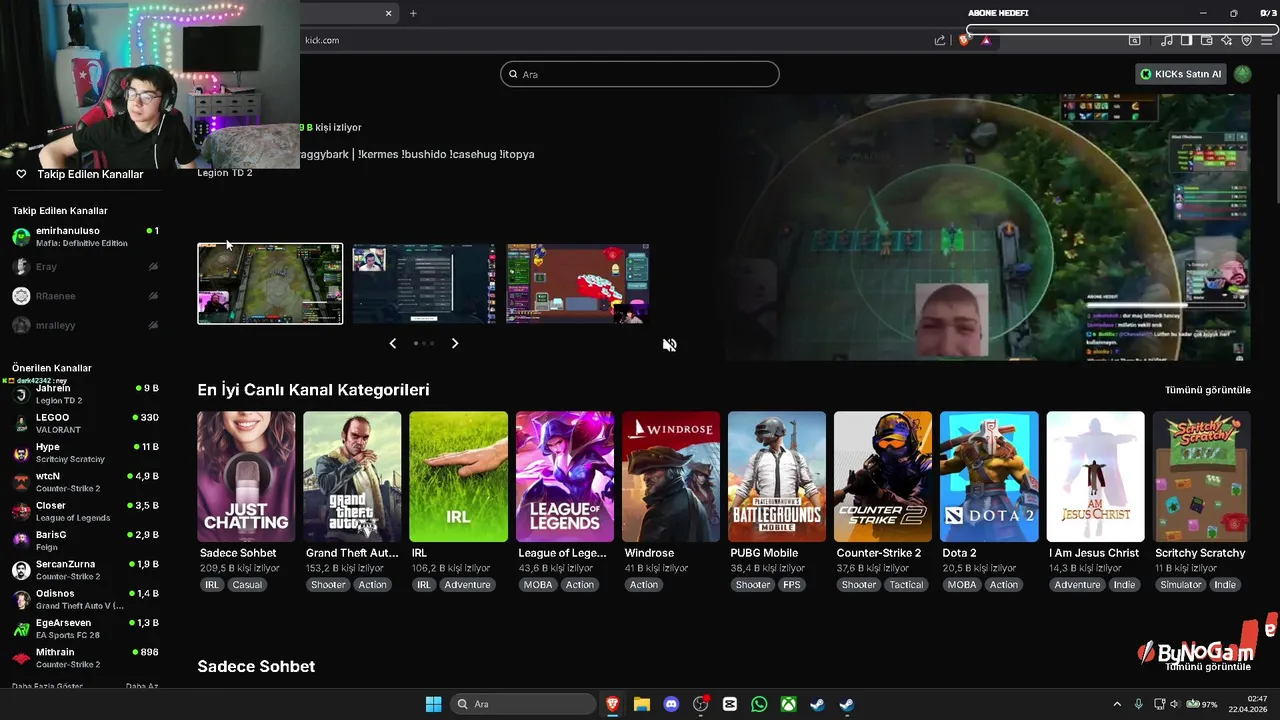Select third featured stream thumbnail
Screen dimensions: 1280x720
(x=578, y=284)
